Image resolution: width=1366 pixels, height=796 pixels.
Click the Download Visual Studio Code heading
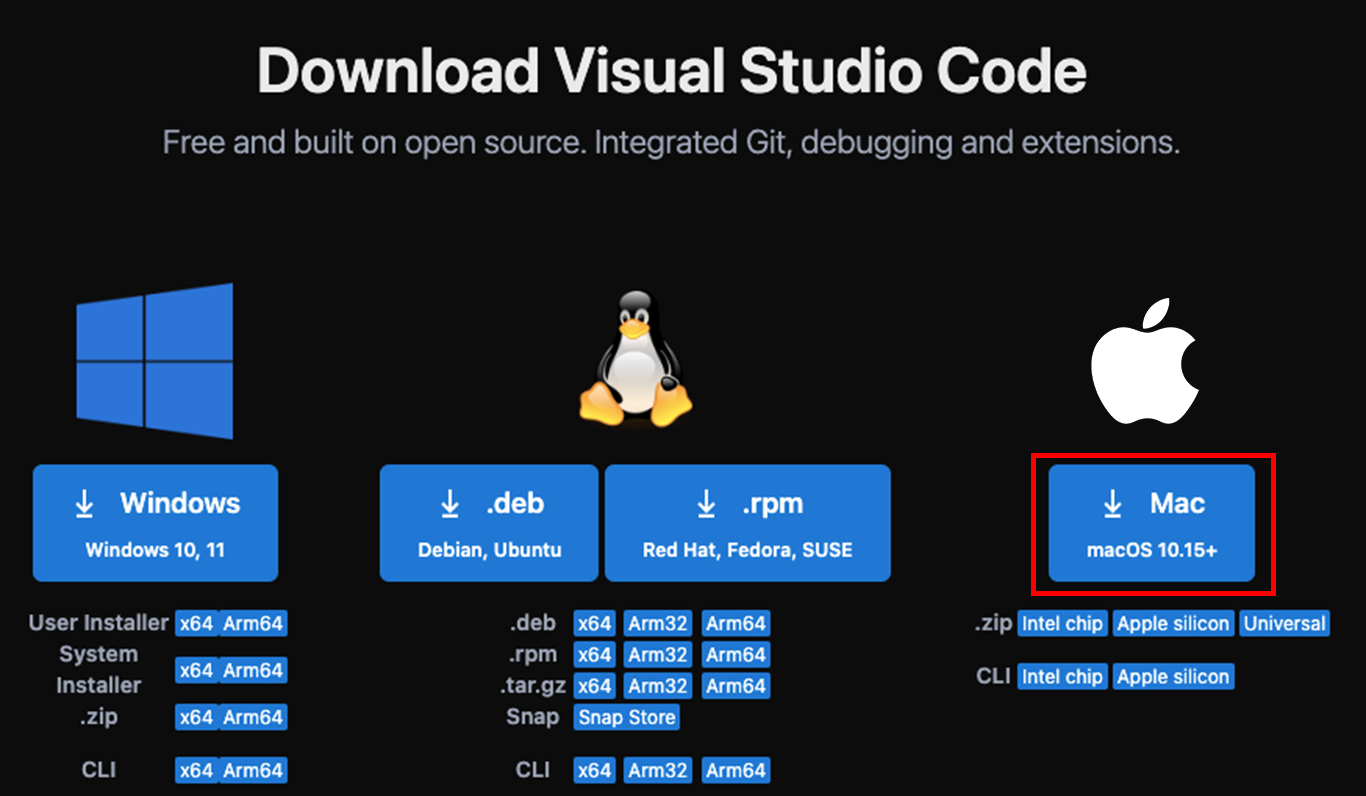click(672, 71)
